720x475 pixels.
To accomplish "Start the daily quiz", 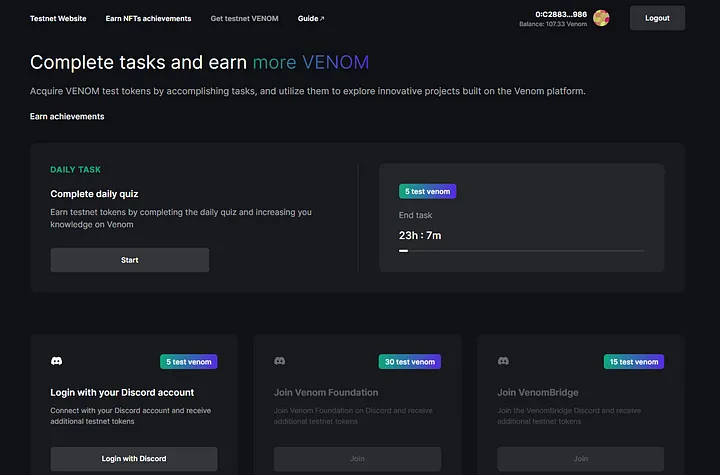I will [130, 260].
